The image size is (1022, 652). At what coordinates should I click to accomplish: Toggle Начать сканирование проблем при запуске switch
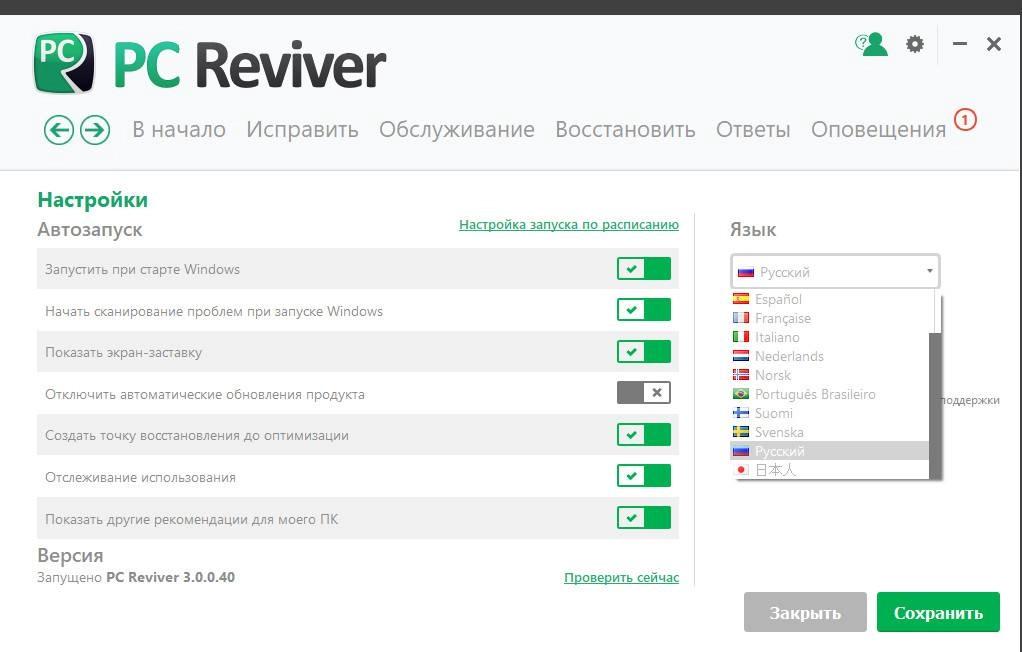[x=644, y=310]
